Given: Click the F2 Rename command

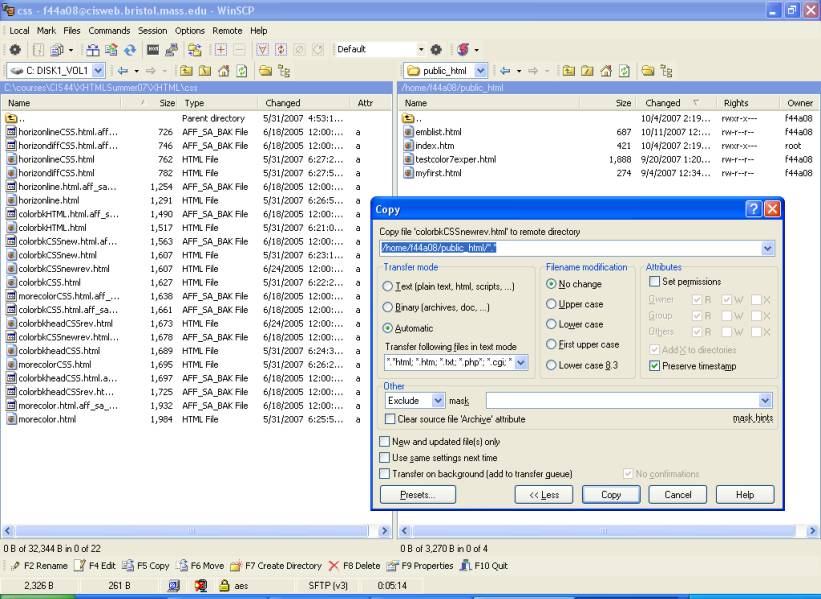Looking at the screenshot, I should (39, 565).
